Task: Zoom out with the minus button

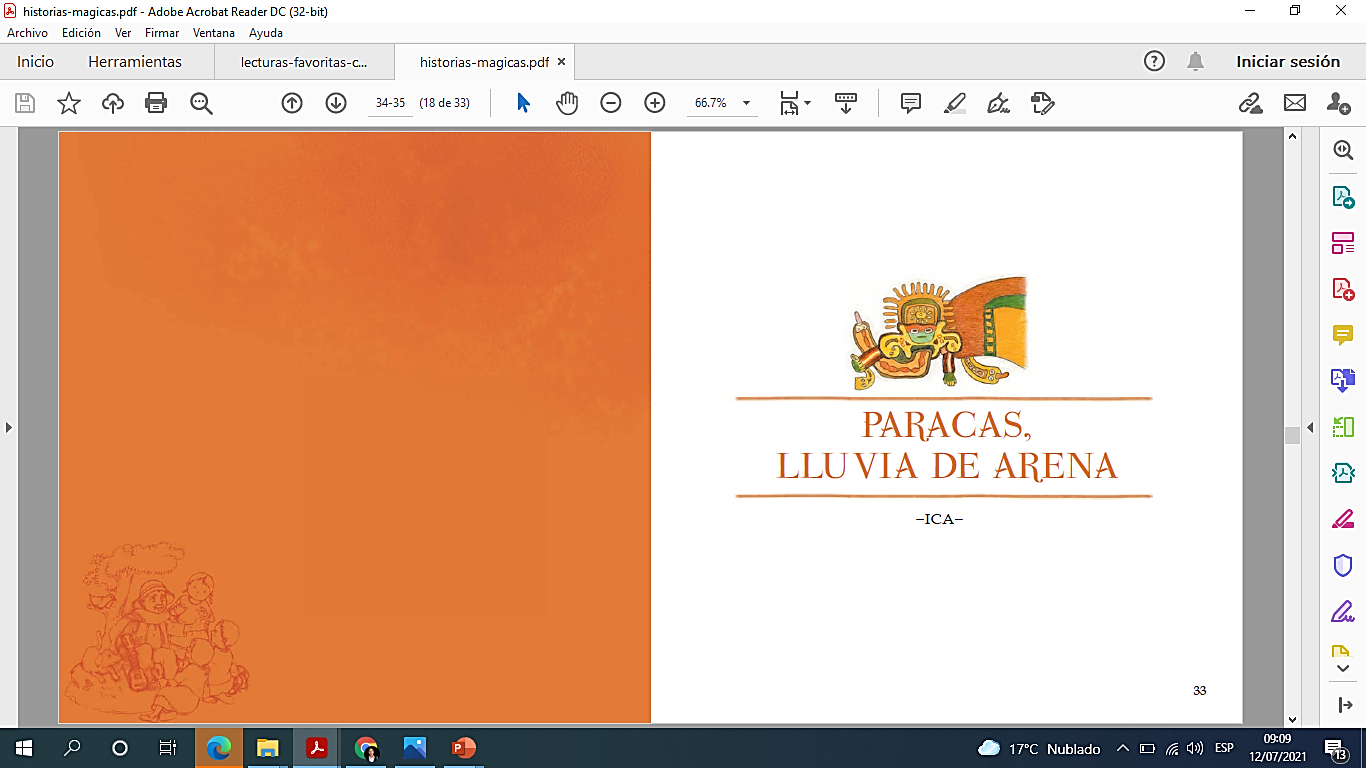Action: click(611, 103)
